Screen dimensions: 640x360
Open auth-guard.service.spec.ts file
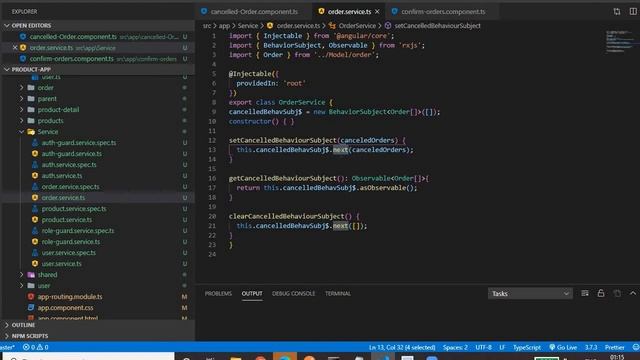pyautogui.click(x=78, y=143)
